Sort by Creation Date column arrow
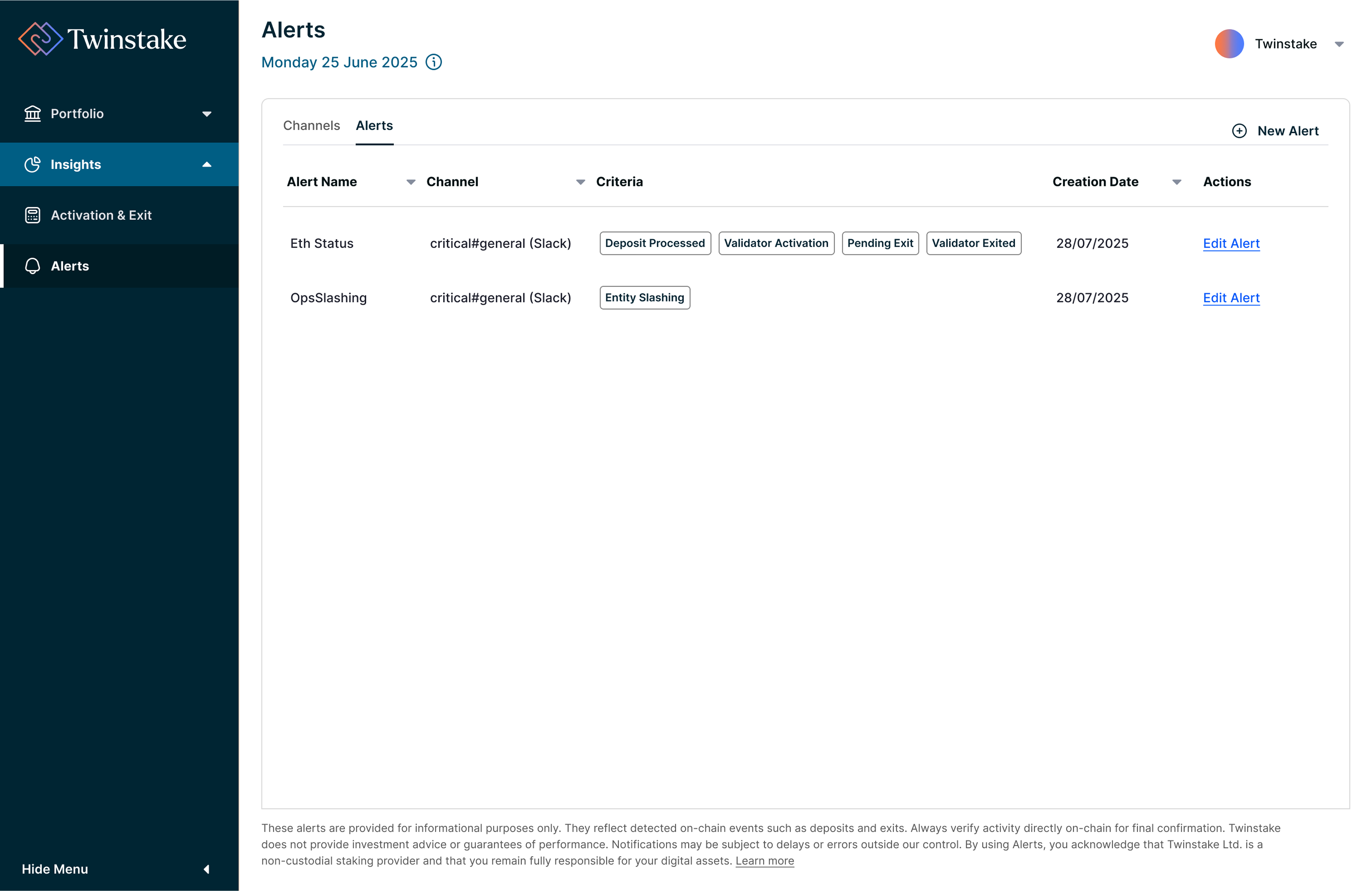 (x=1176, y=182)
